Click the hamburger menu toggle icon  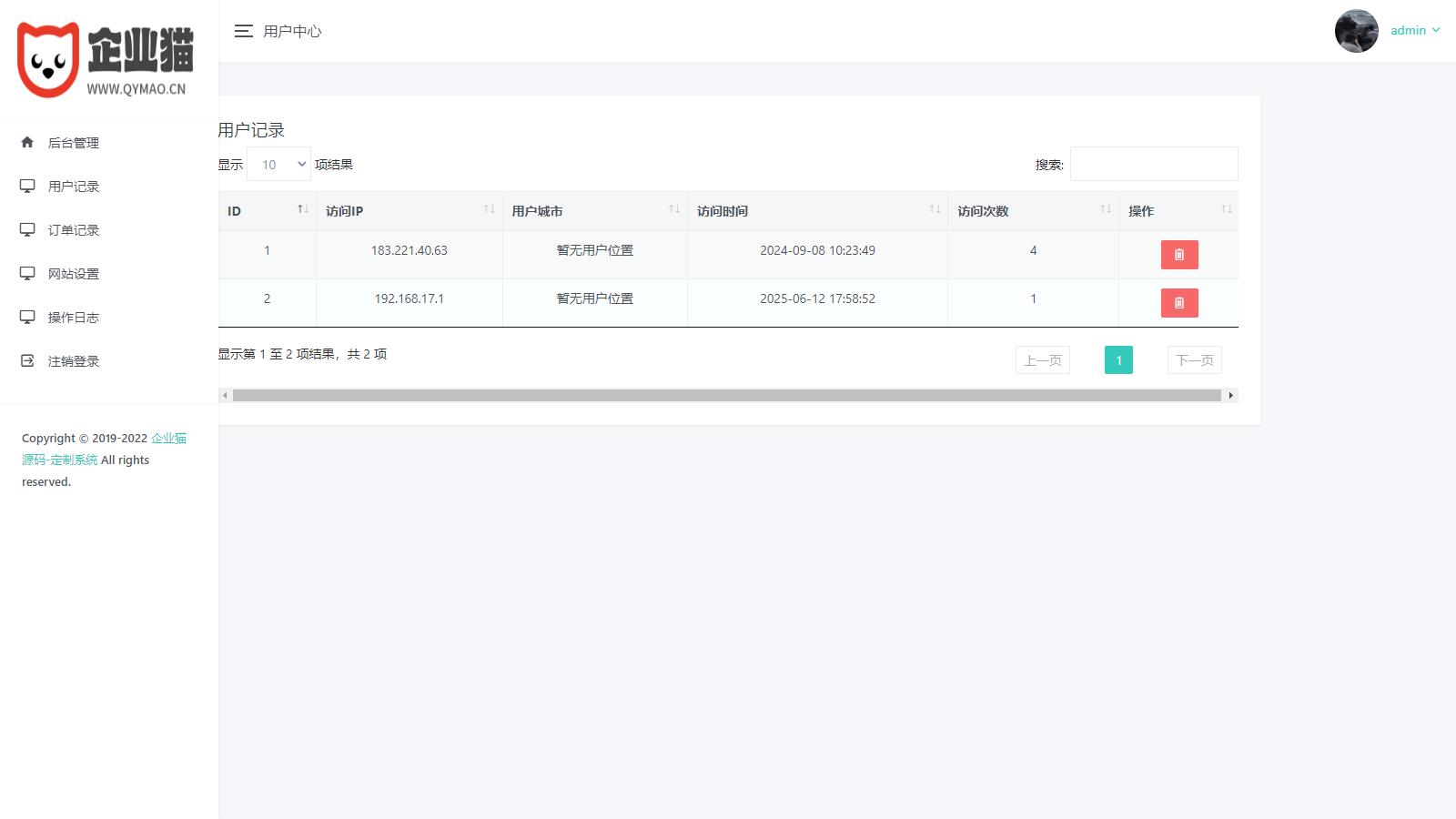tap(243, 31)
